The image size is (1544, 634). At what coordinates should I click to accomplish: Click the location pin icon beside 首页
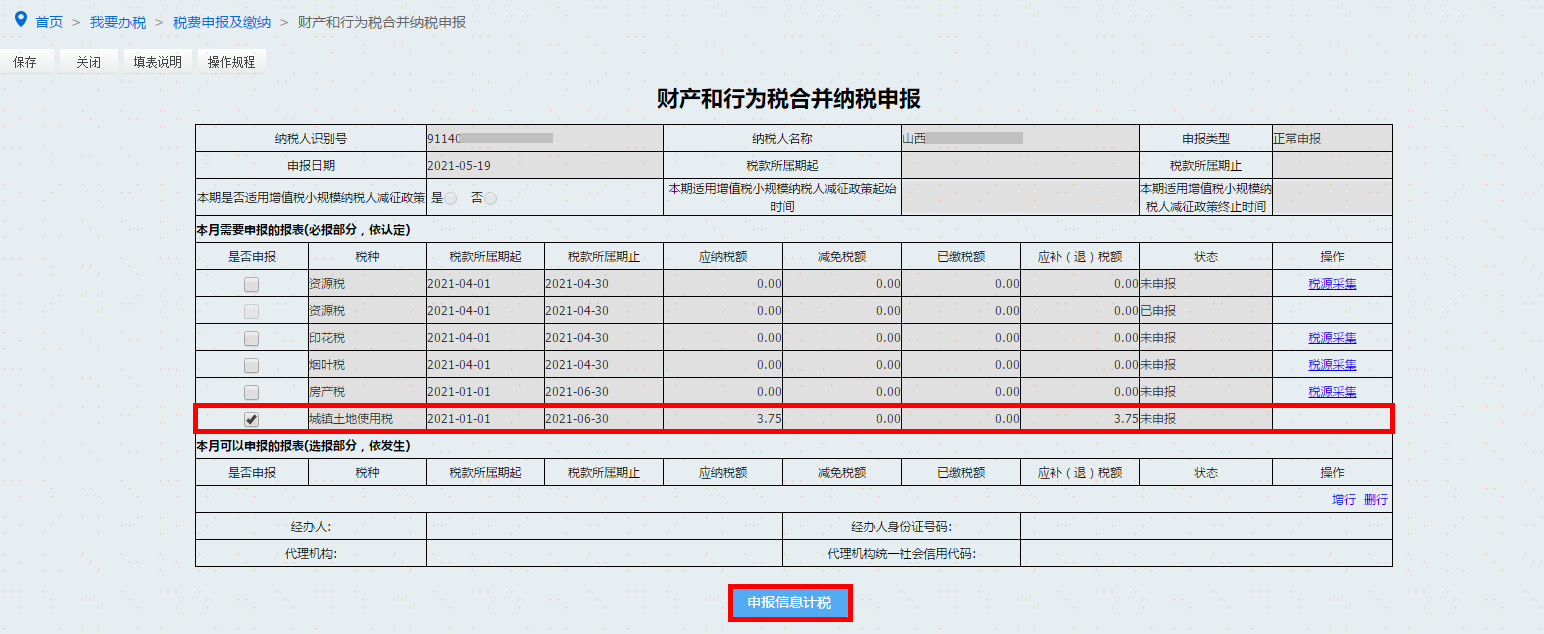(x=20, y=19)
